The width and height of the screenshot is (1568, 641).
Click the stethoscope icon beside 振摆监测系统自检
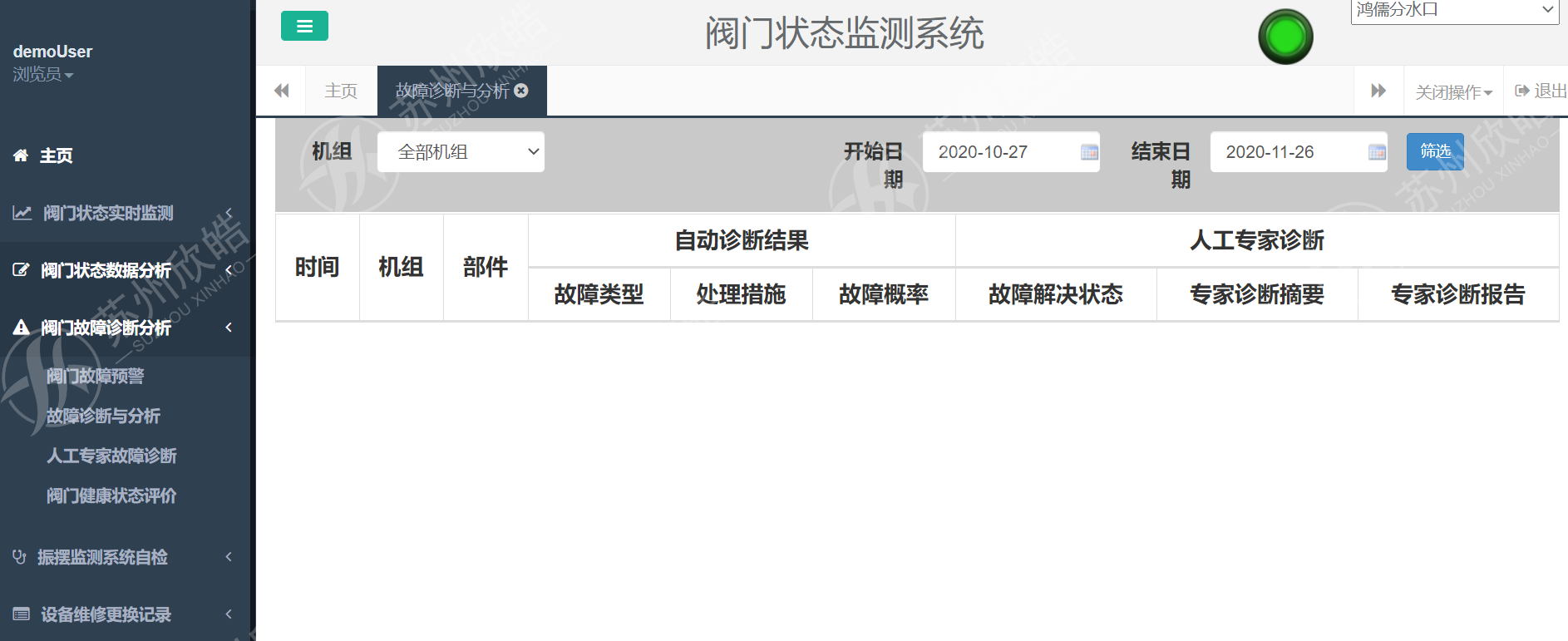pyautogui.click(x=20, y=557)
